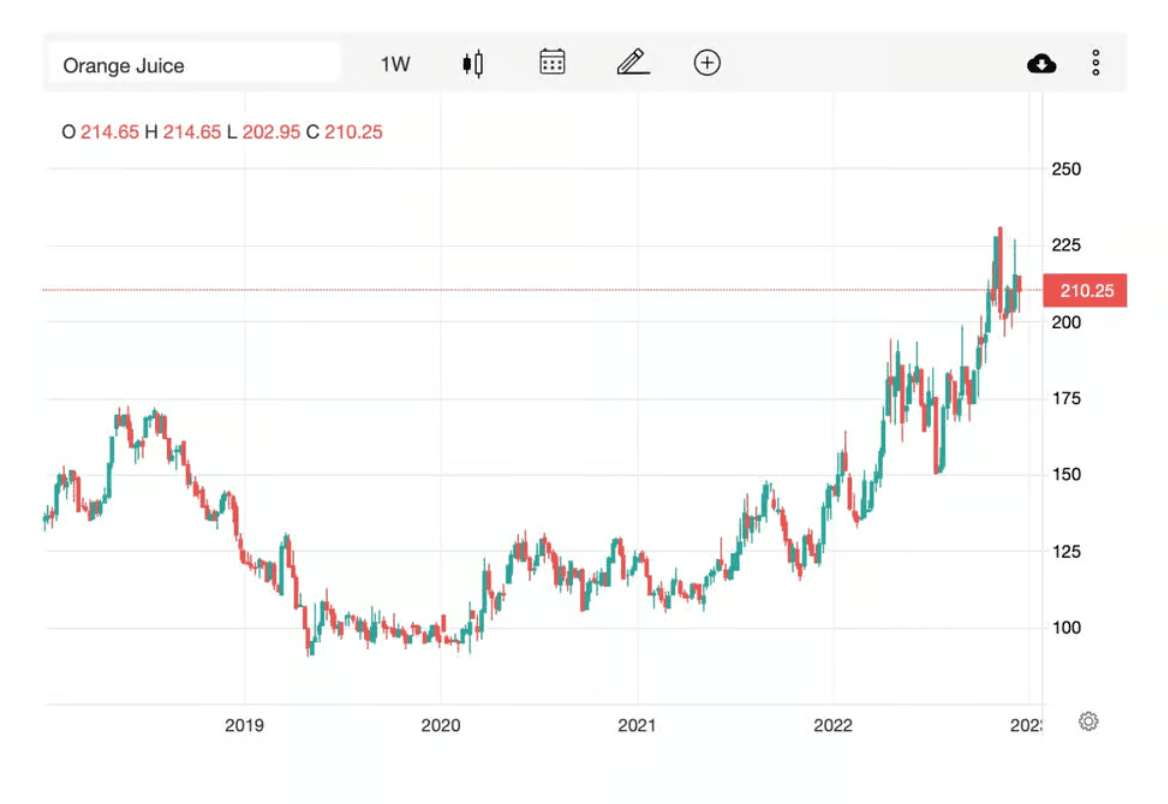Open the calendar date range picker
Screen dimensions: 1168x804
[x=552, y=62]
